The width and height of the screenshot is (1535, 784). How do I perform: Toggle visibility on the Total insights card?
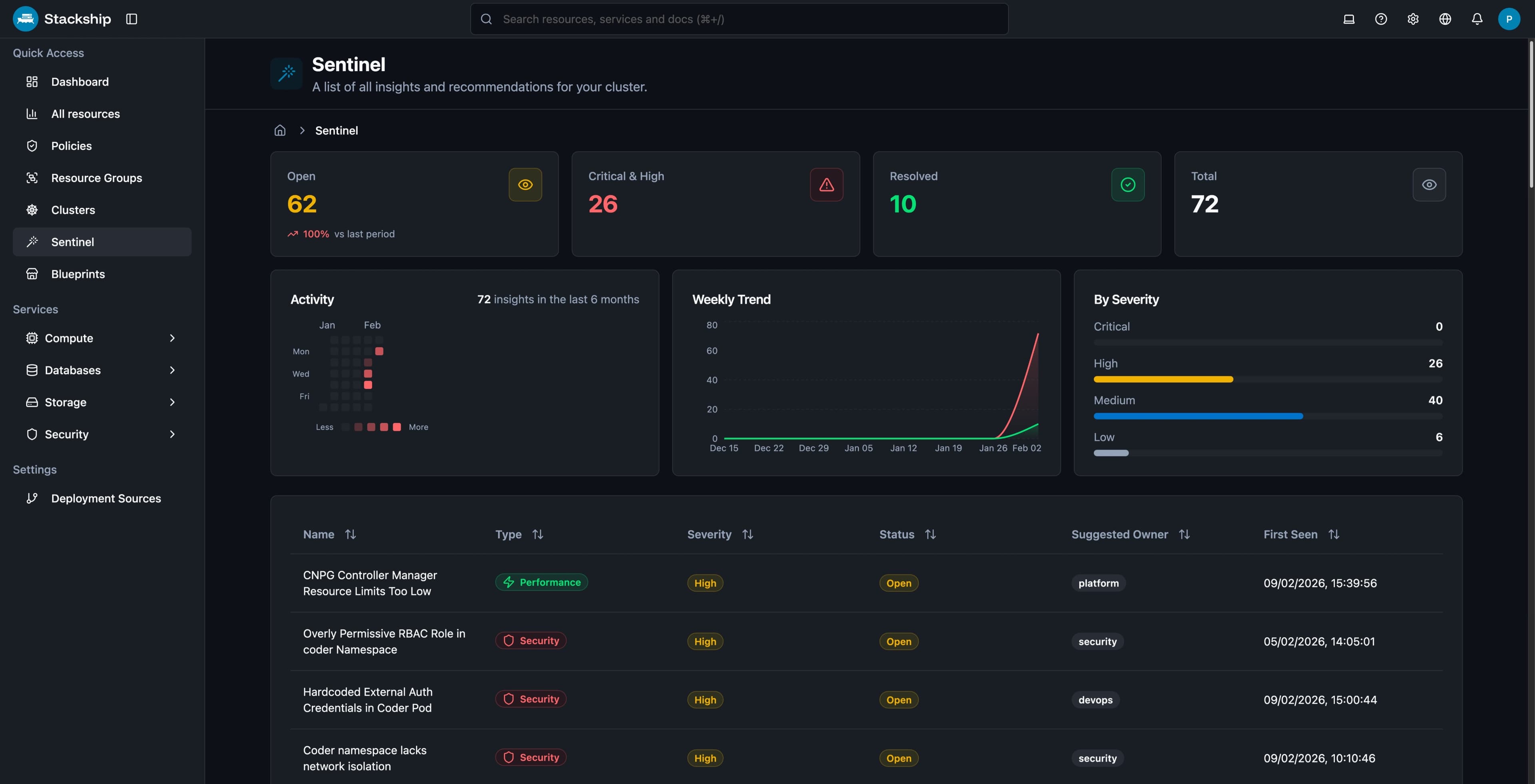tap(1429, 185)
